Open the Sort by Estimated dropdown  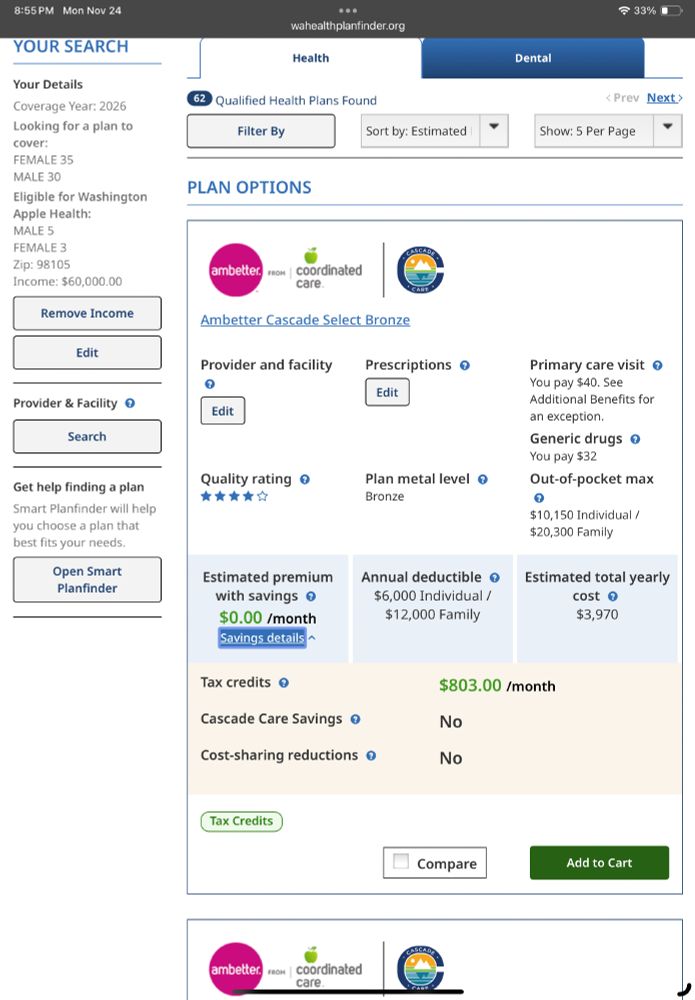point(494,131)
